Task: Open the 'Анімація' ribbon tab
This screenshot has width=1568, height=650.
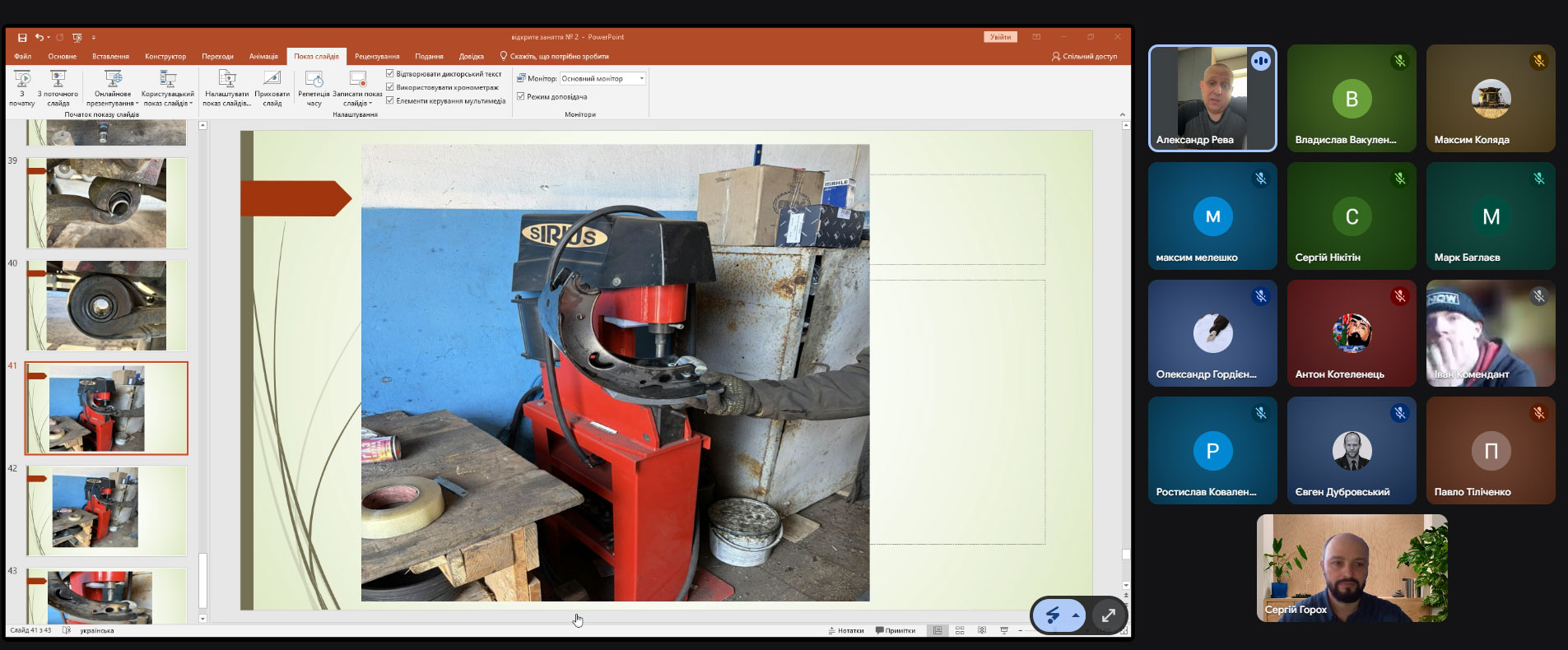Action: pyautogui.click(x=263, y=56)
